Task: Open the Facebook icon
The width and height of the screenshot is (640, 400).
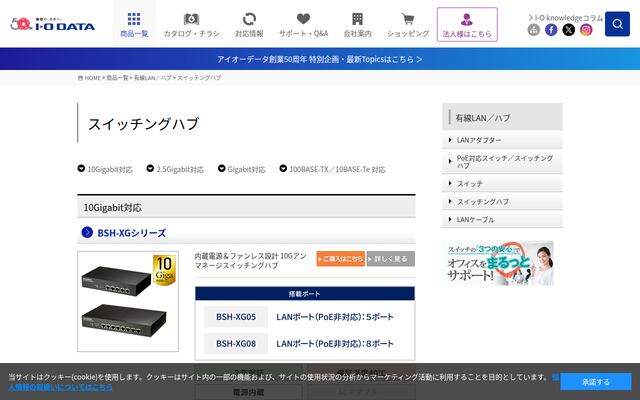Action: coord(551,29)
